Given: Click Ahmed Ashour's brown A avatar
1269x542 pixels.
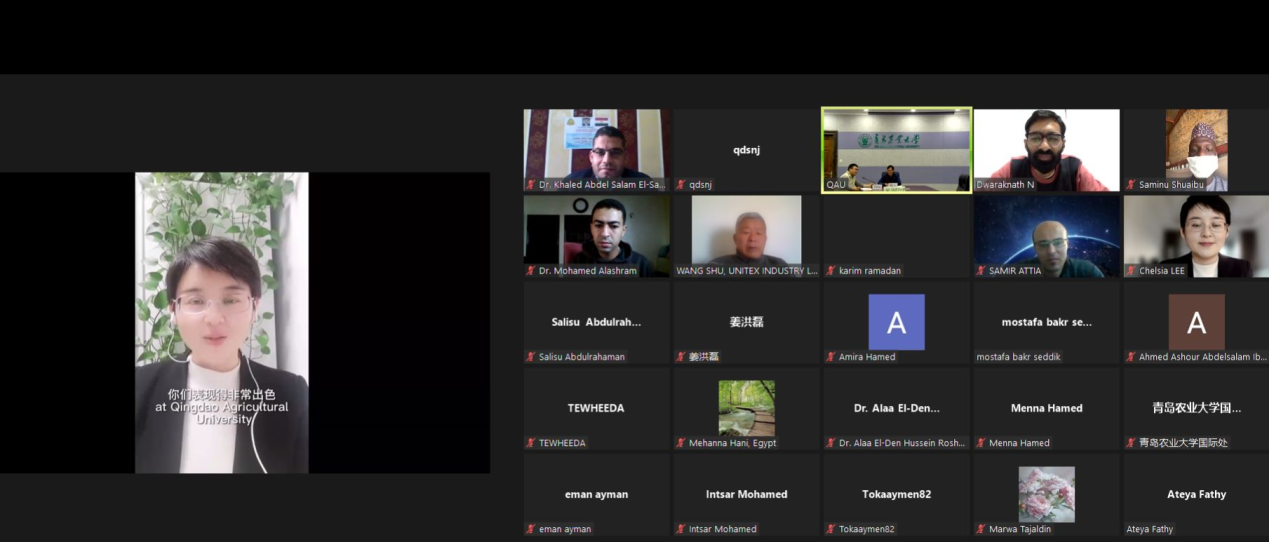Looking at the screenshot, I should pos(1196,322).
